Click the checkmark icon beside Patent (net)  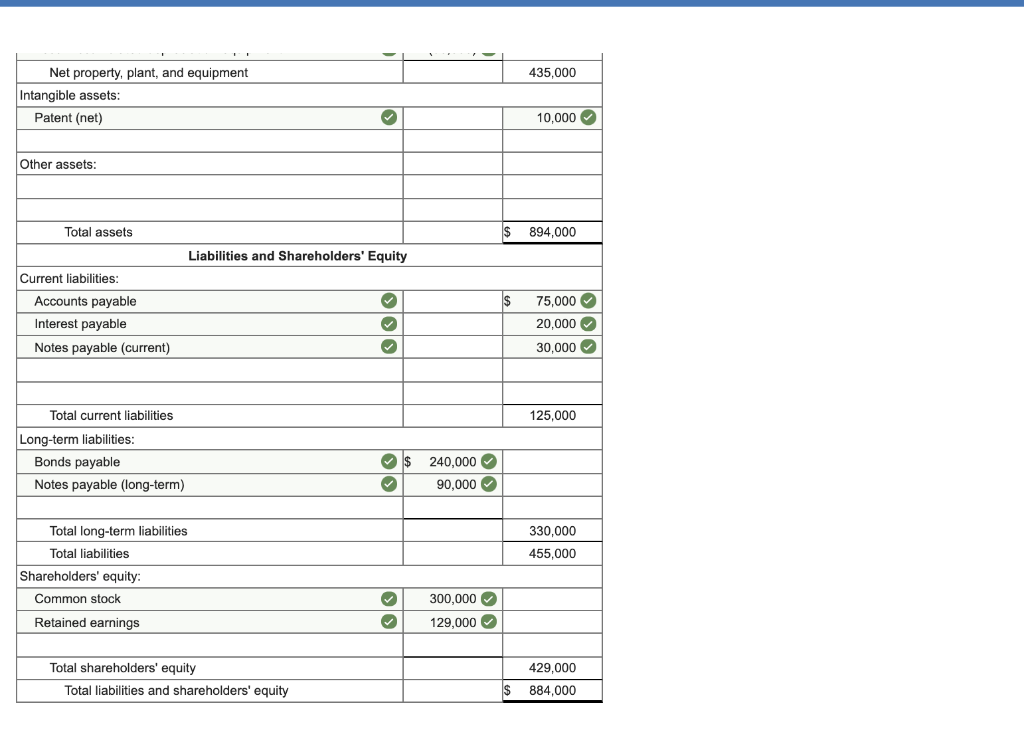(x=388, y=117)
